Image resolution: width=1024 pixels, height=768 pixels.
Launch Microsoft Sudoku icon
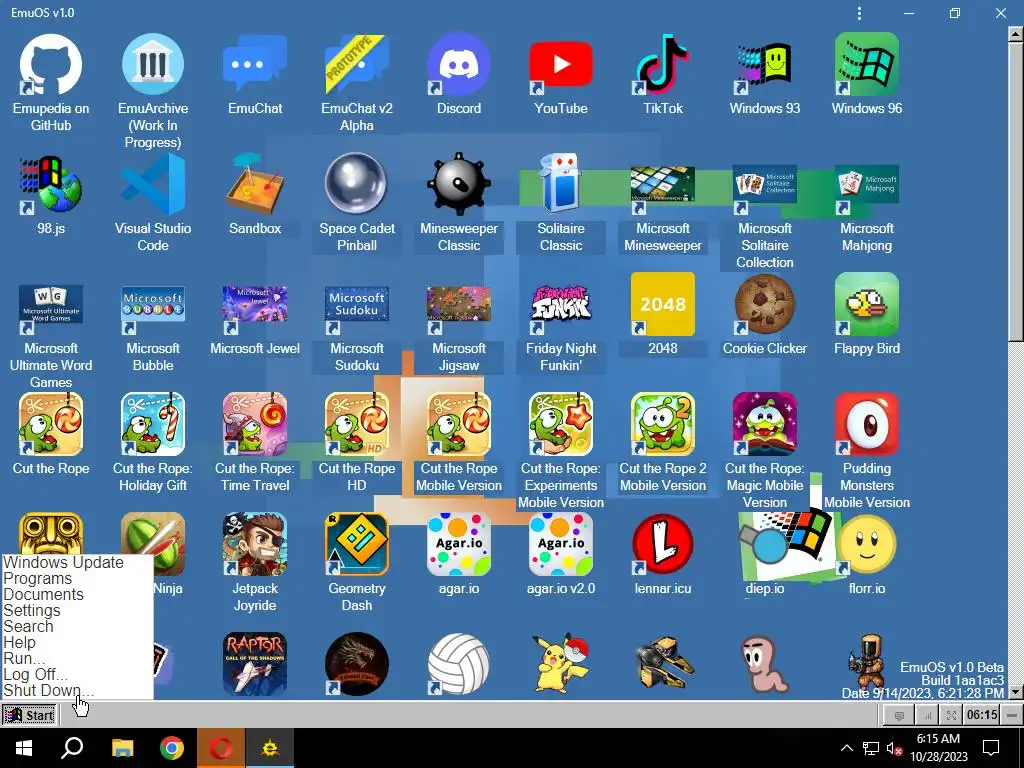click(x=357, y=305)
